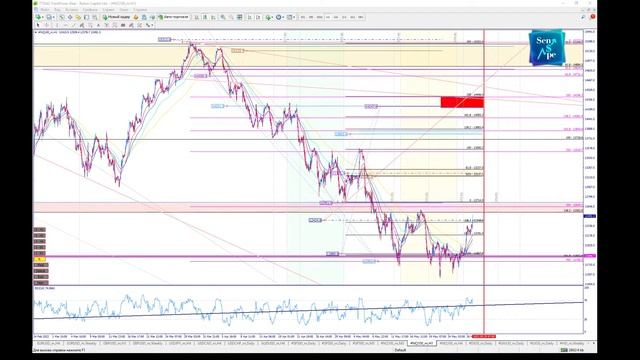640x360 pixels.
Task: Toggle the Terminal panel
Action: [87, 17]
